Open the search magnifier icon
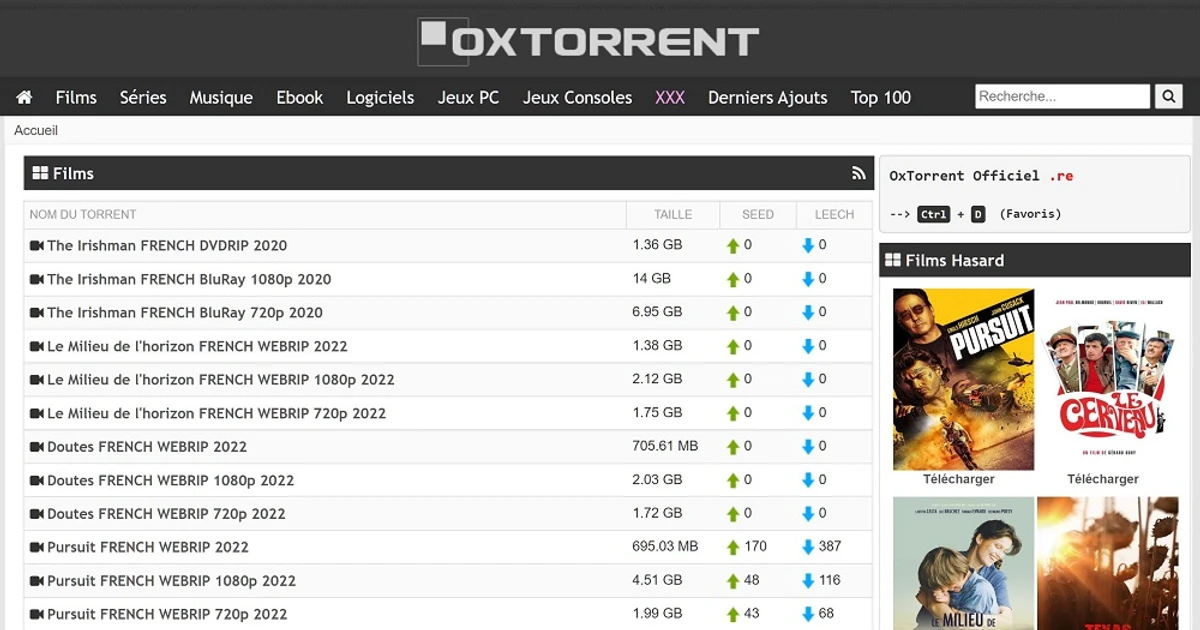Screen dimensions: 1200x630 pyautogui.click(x=1168, y=96)
